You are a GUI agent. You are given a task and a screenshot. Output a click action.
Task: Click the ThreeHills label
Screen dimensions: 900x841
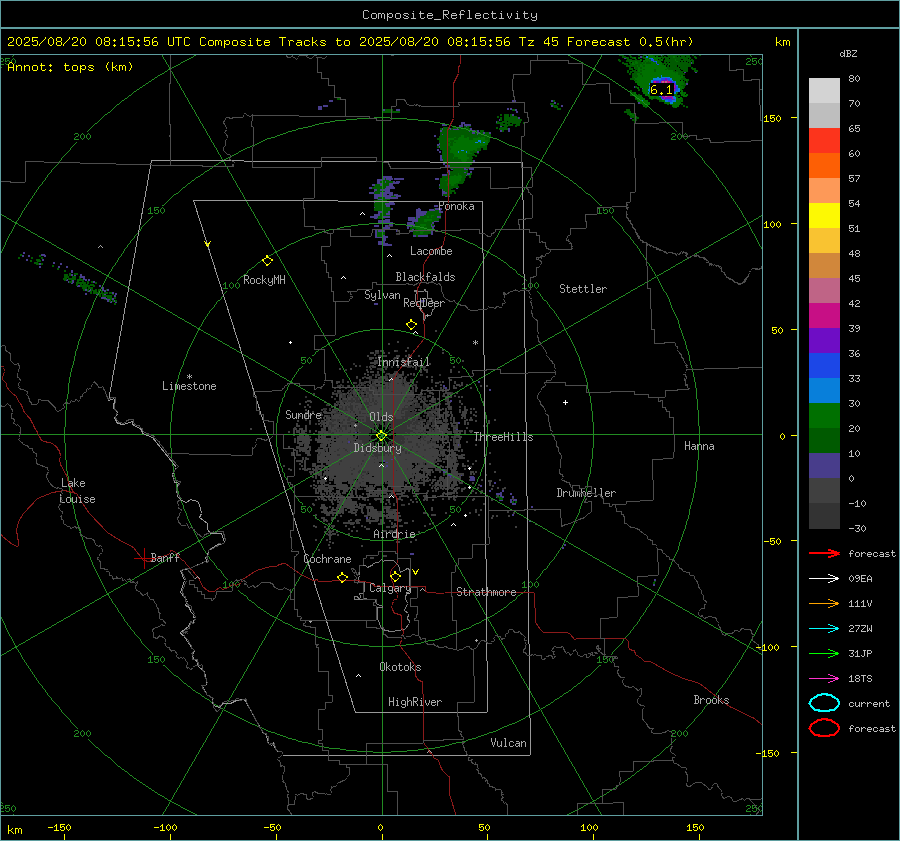pos(503,437)
